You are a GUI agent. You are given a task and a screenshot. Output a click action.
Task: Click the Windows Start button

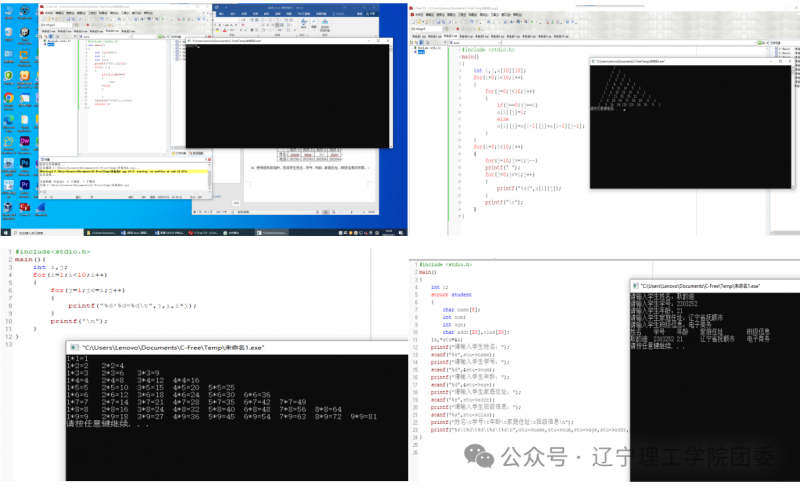click(x=5, y=233)
